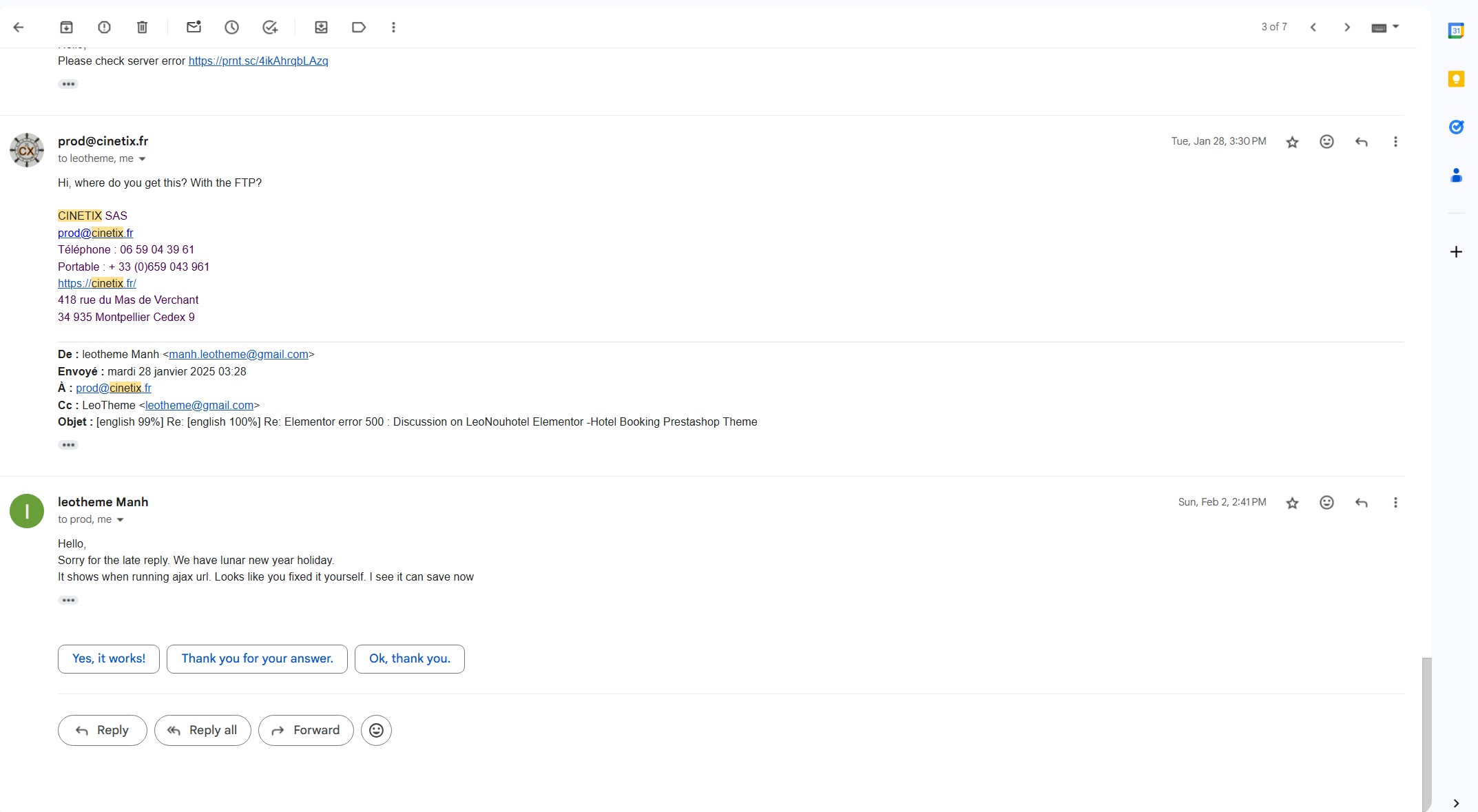This screenshot has width=1478, height=812.
Task: Mark conversation as unread
Action: tap(194, 28)
